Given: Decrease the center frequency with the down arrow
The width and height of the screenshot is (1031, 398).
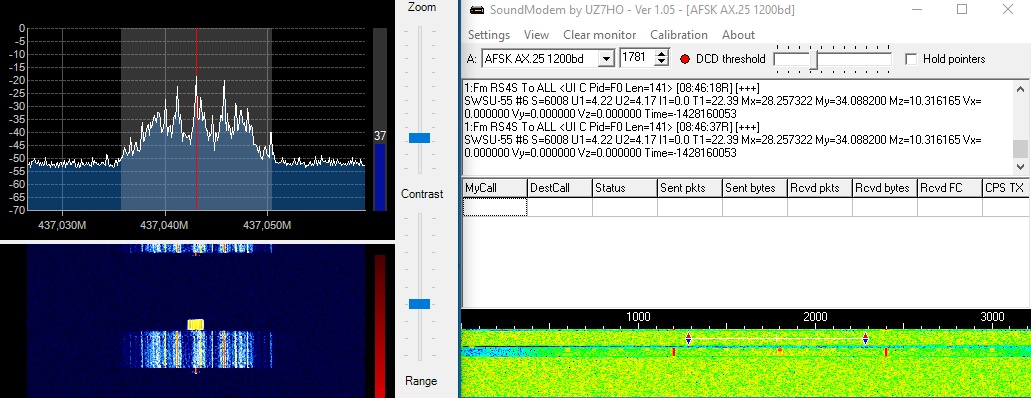Looking at the screenshot, I should click(x=662, y=62).
